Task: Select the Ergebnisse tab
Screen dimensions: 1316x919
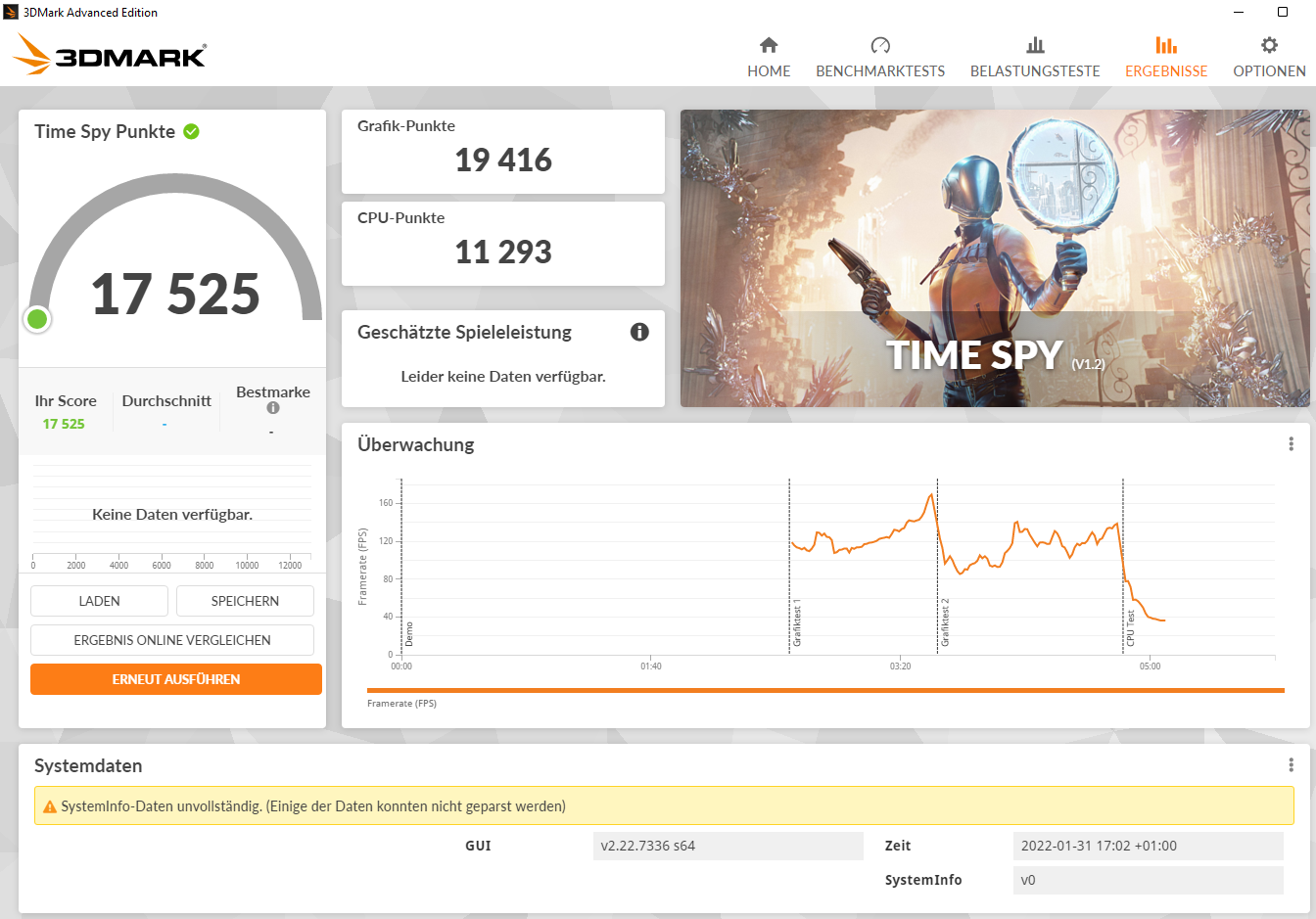Action: click(x=1166, y=58)
